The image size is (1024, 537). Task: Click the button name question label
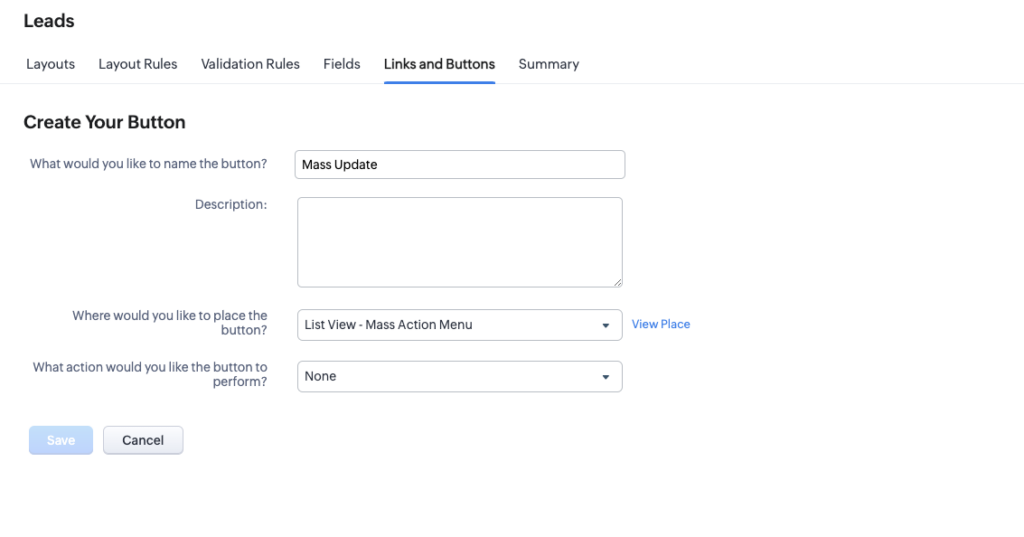(148, 164)
